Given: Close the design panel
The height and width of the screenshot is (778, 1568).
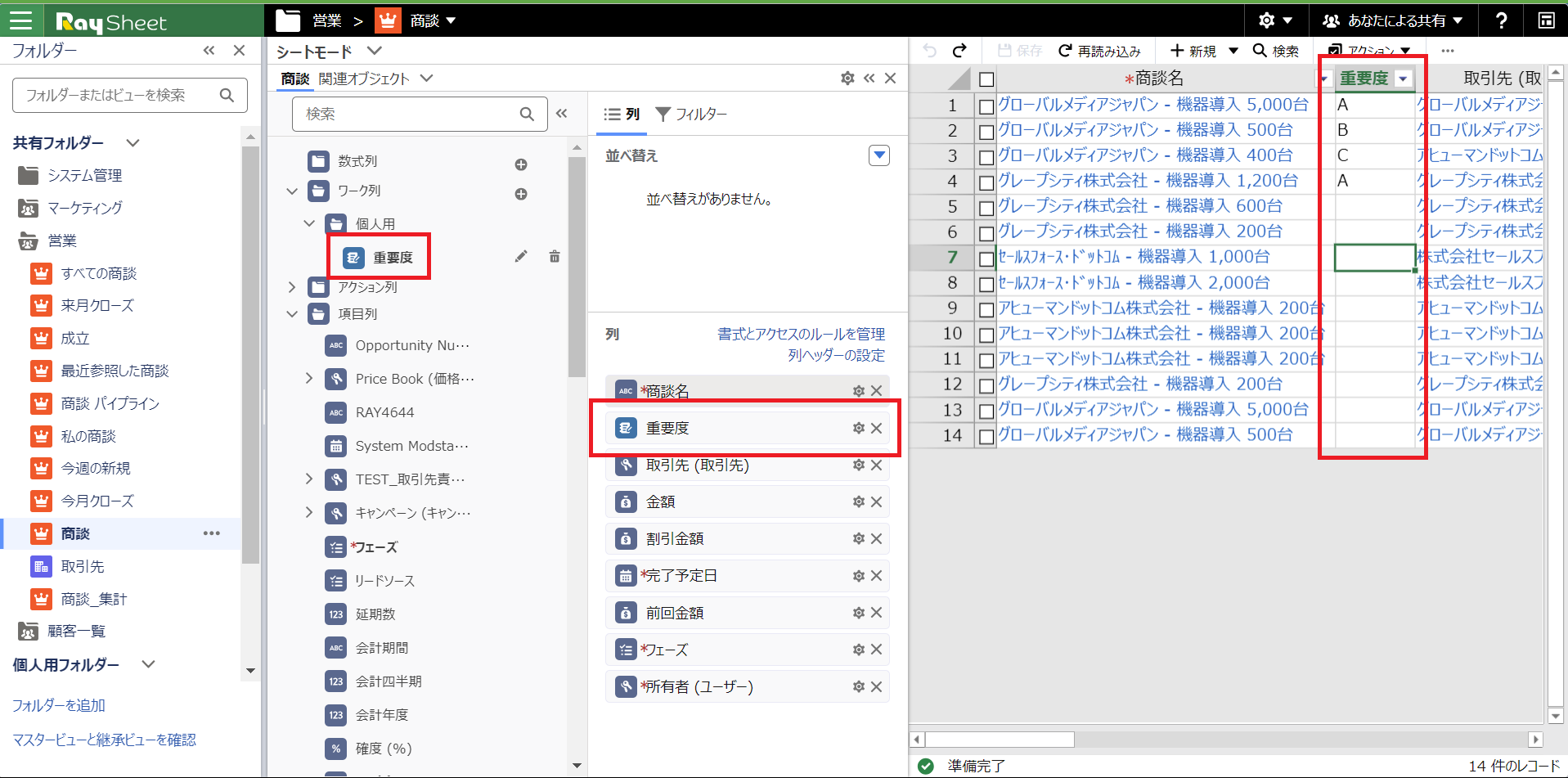Looking at the screenshot, I should (891, 79).
